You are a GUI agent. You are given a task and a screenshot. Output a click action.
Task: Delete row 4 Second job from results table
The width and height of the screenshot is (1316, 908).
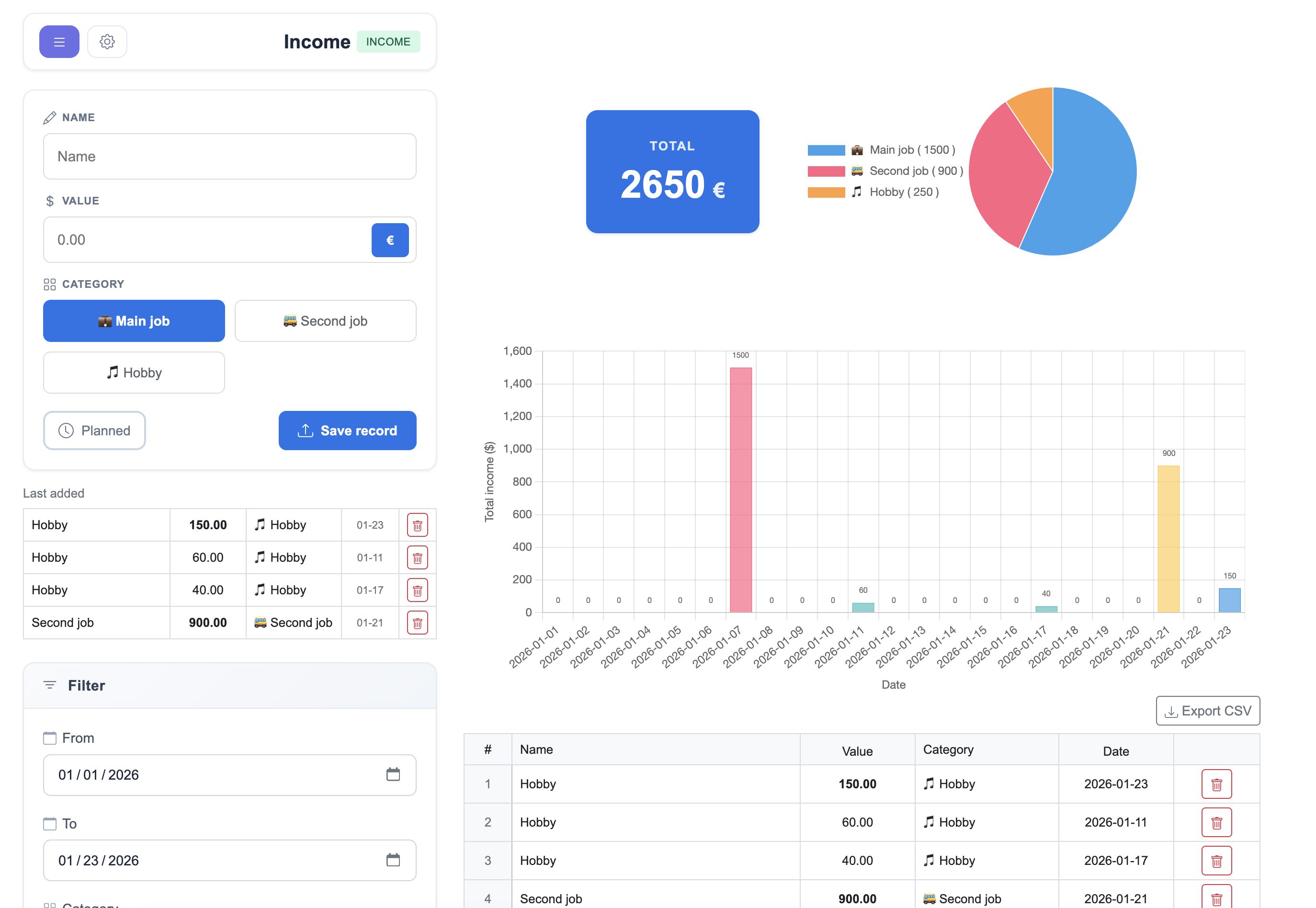[x=1216, y=898]
